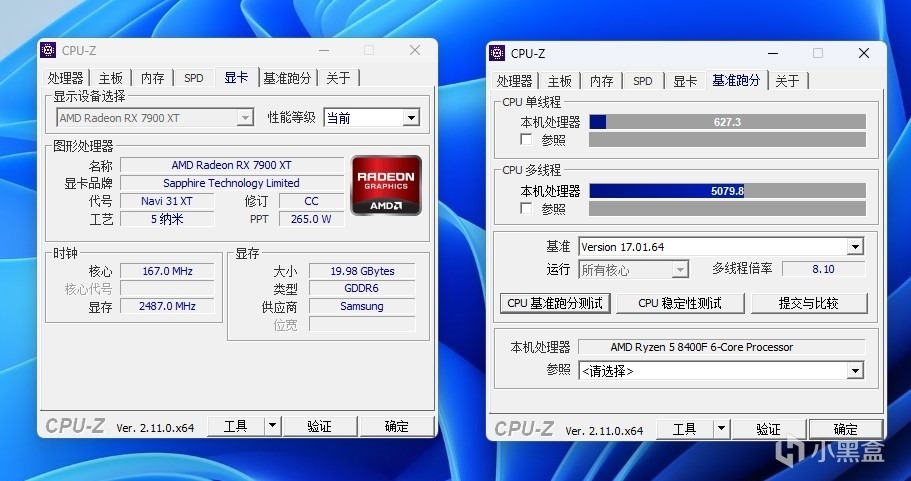Switch to 显卡 tab in right window
Image resolution: width=911 pixels, height=481 pixels.
coord(685,81)
